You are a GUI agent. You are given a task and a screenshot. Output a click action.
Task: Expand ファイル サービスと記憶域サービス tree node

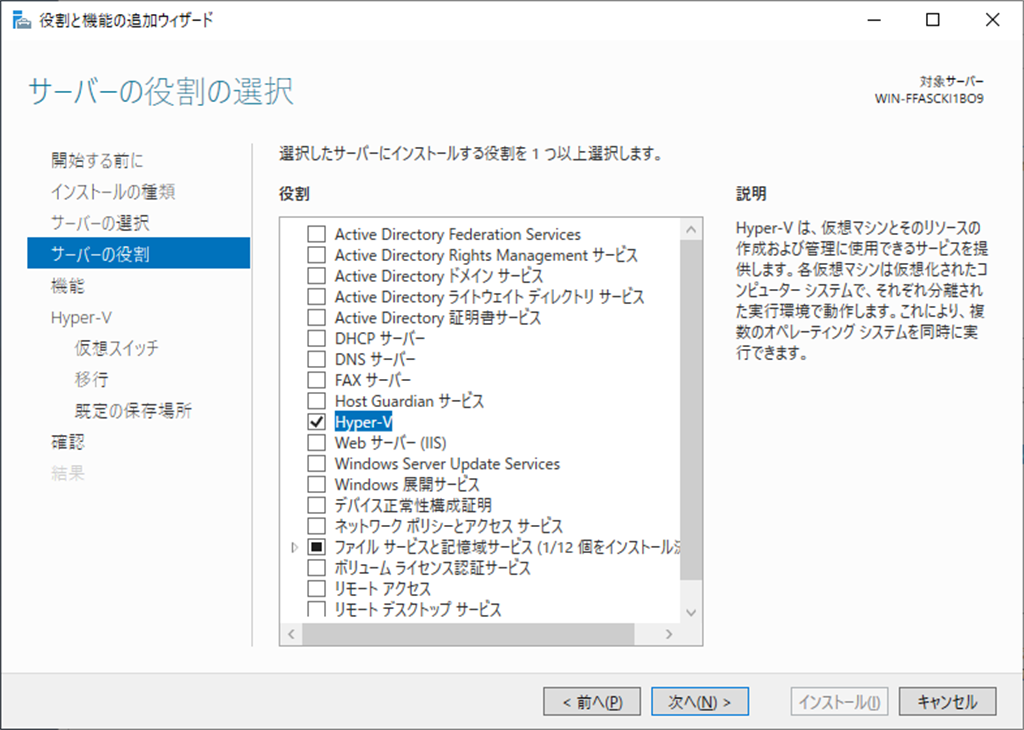click(x=294, y=548)
